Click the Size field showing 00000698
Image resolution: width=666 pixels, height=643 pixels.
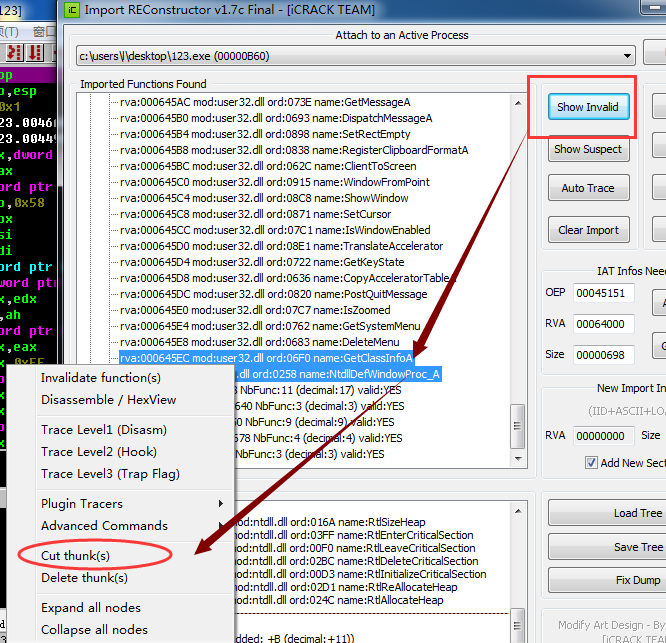(603, 355)
